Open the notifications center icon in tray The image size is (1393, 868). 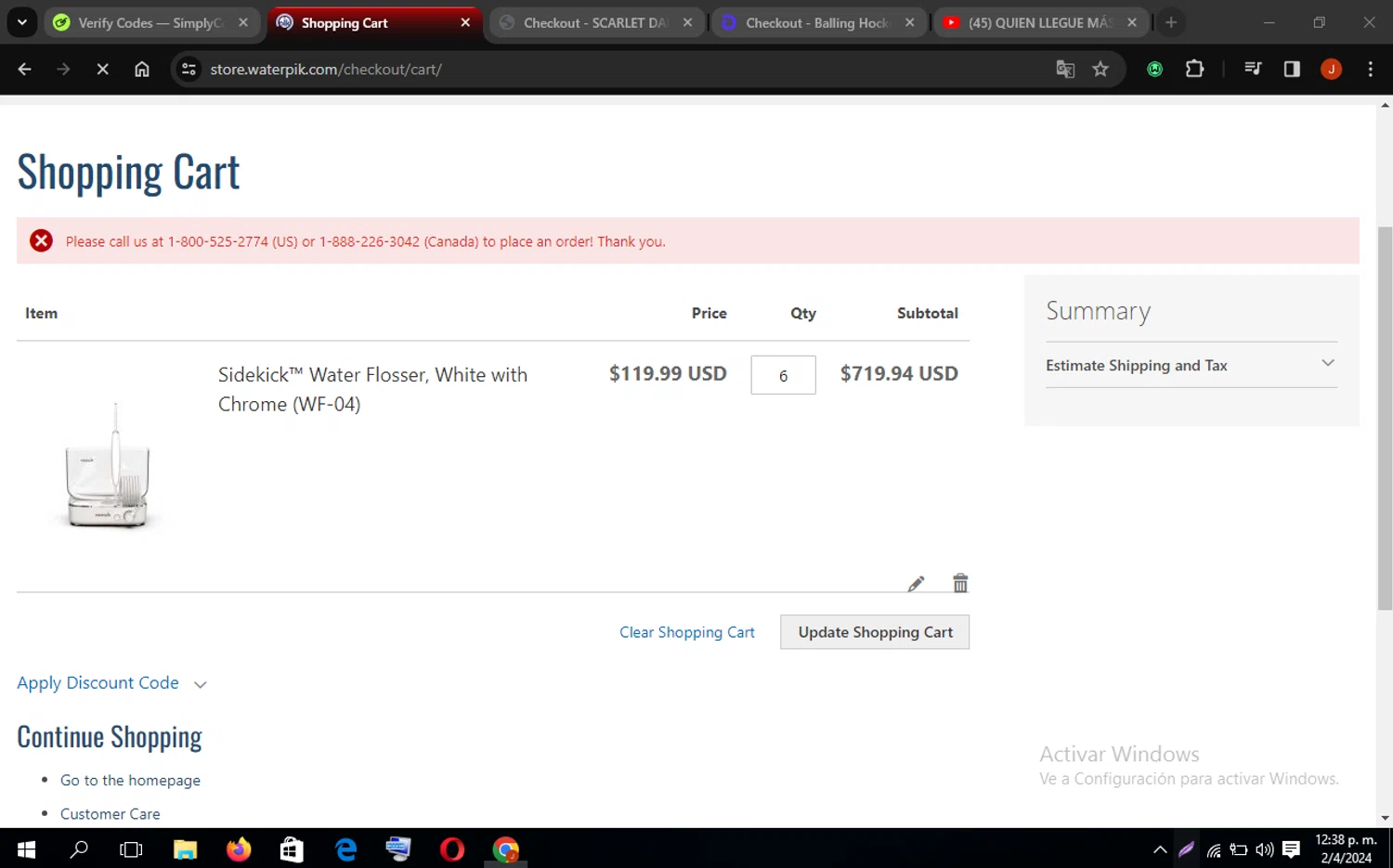click(1291, 849)
